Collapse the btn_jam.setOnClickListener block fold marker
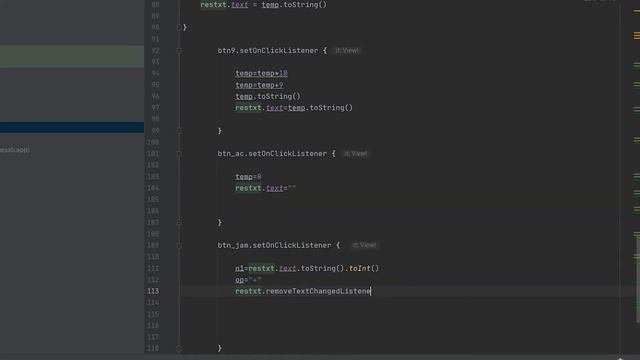This screenshot has height=360, width=640. 179,246
